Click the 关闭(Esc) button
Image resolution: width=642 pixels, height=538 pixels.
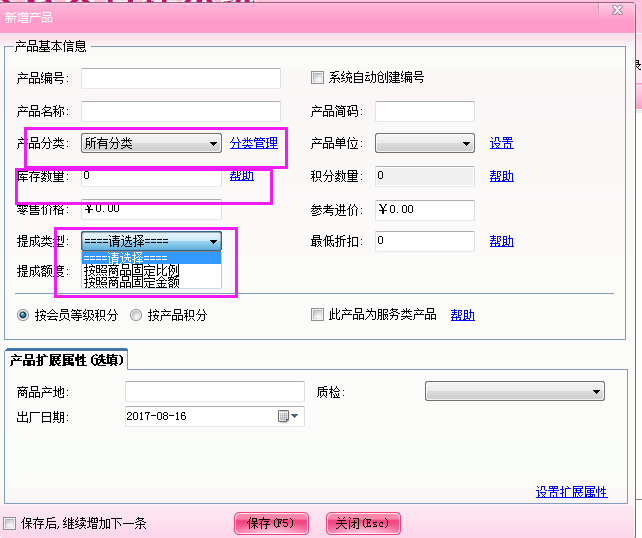[x=363, y=523]
